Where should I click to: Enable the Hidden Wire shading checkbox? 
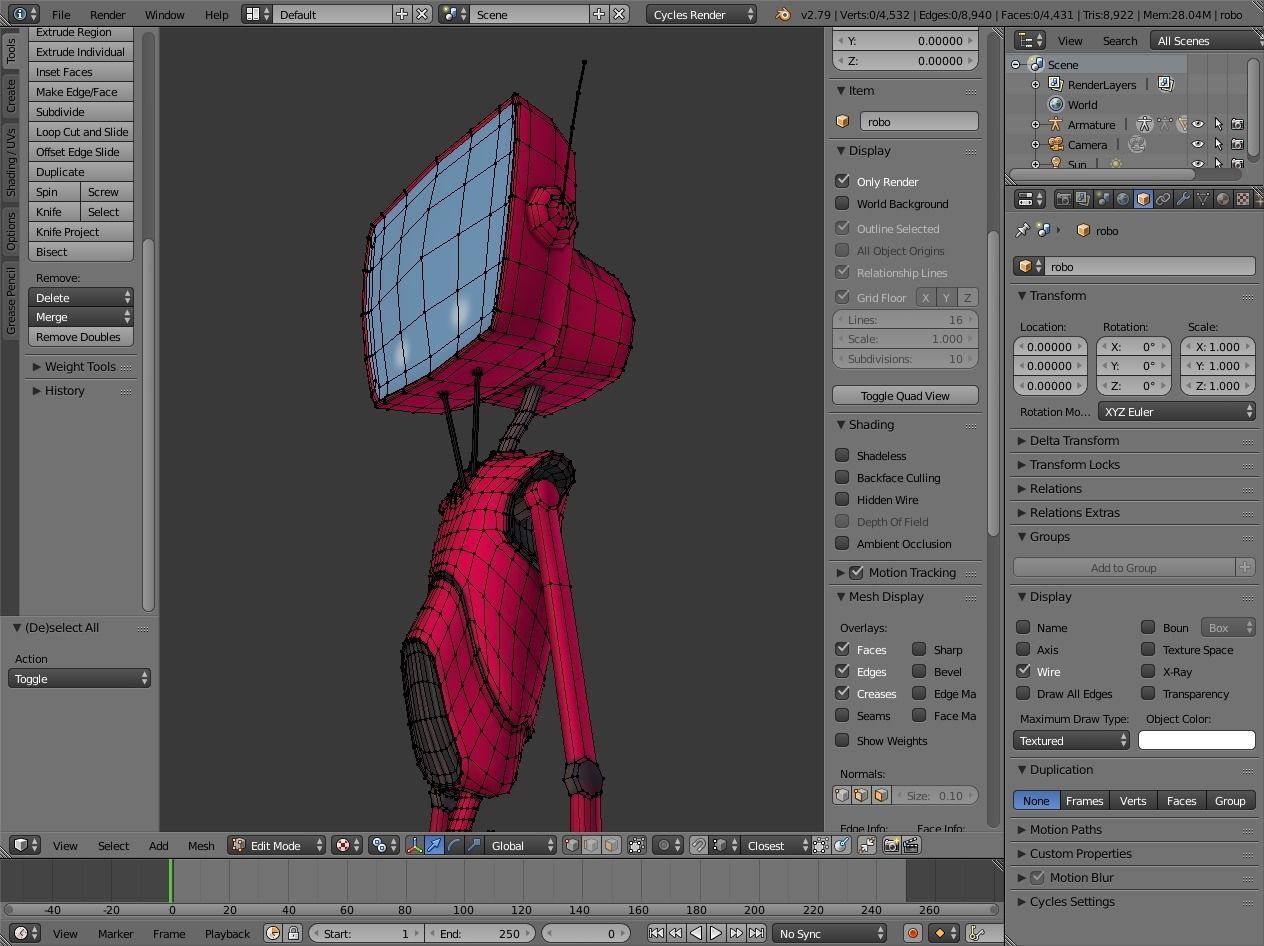click(843, 499)
